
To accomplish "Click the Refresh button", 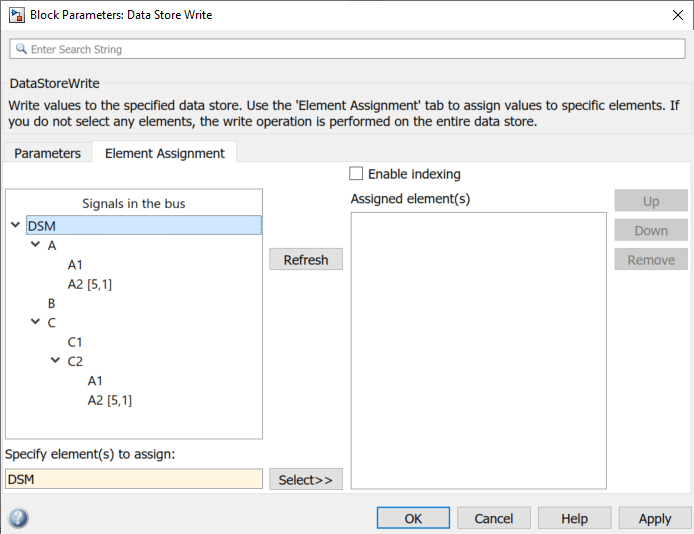I will click(x=306, y=259).
